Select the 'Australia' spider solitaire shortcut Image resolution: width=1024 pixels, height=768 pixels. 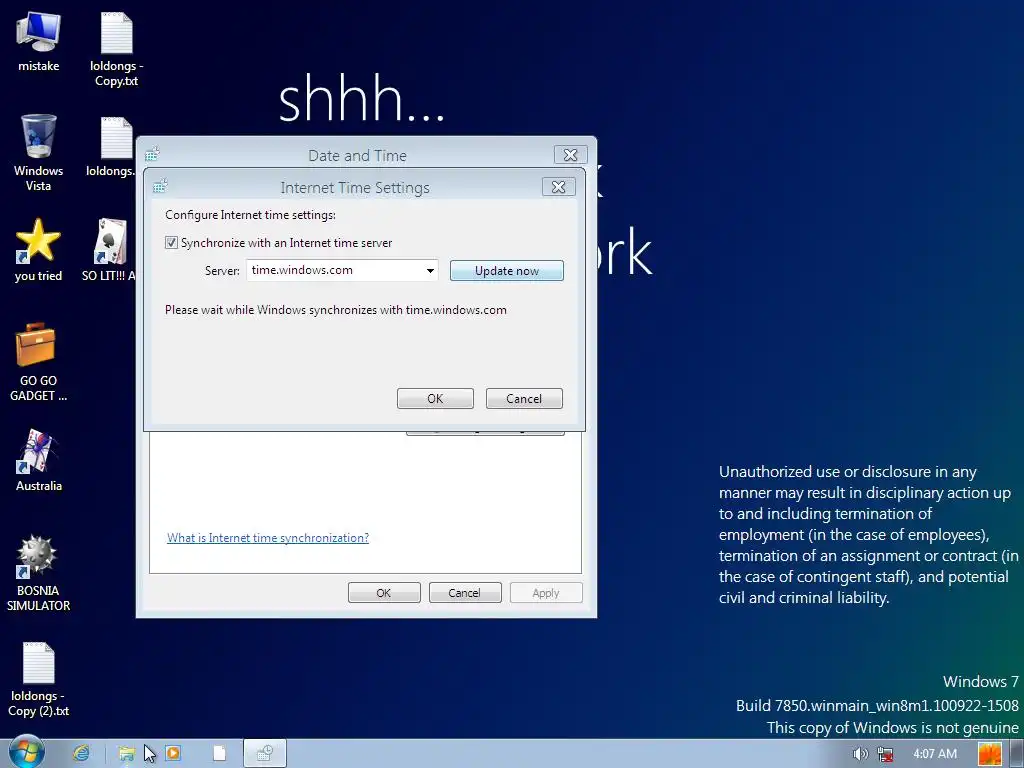39,460
